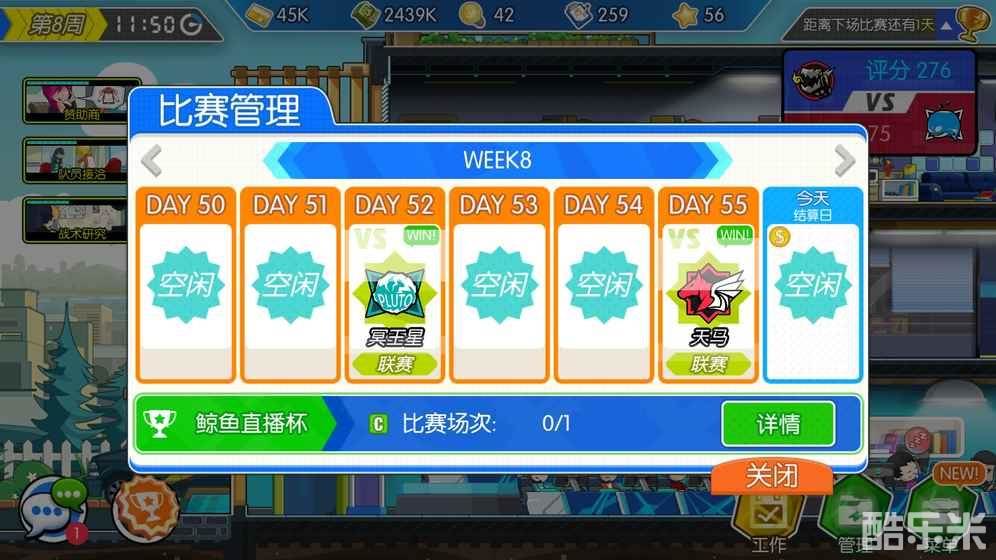Tap the orange trophy badge icon

click(x=145, y=510)
